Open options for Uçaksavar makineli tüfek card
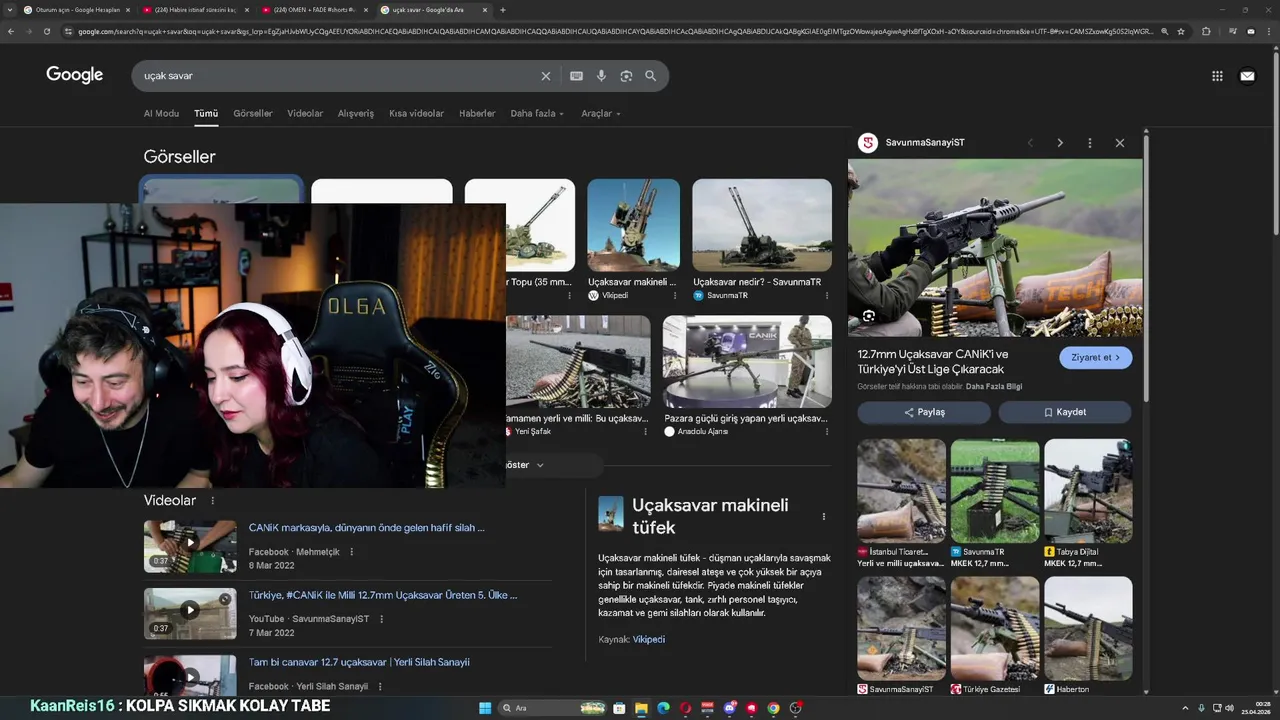Viewport: 1280px width, 720px height. click(x=824, y=516)
